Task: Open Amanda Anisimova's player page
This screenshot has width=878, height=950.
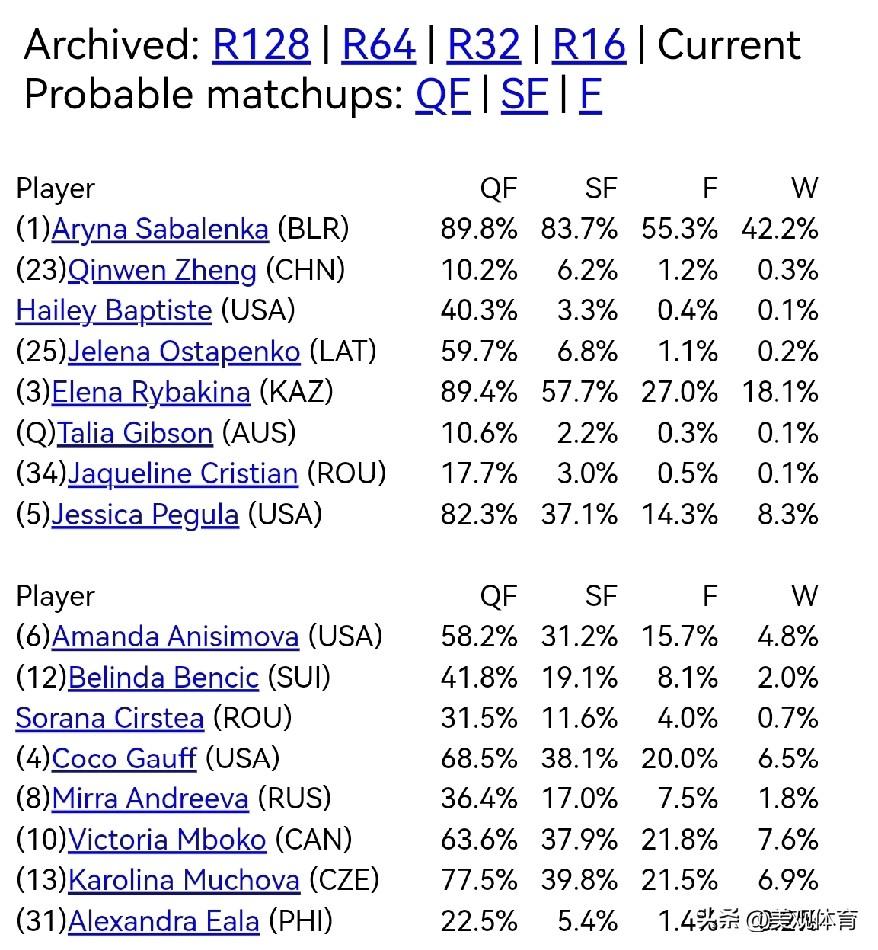Action: [x=175, y=636]
